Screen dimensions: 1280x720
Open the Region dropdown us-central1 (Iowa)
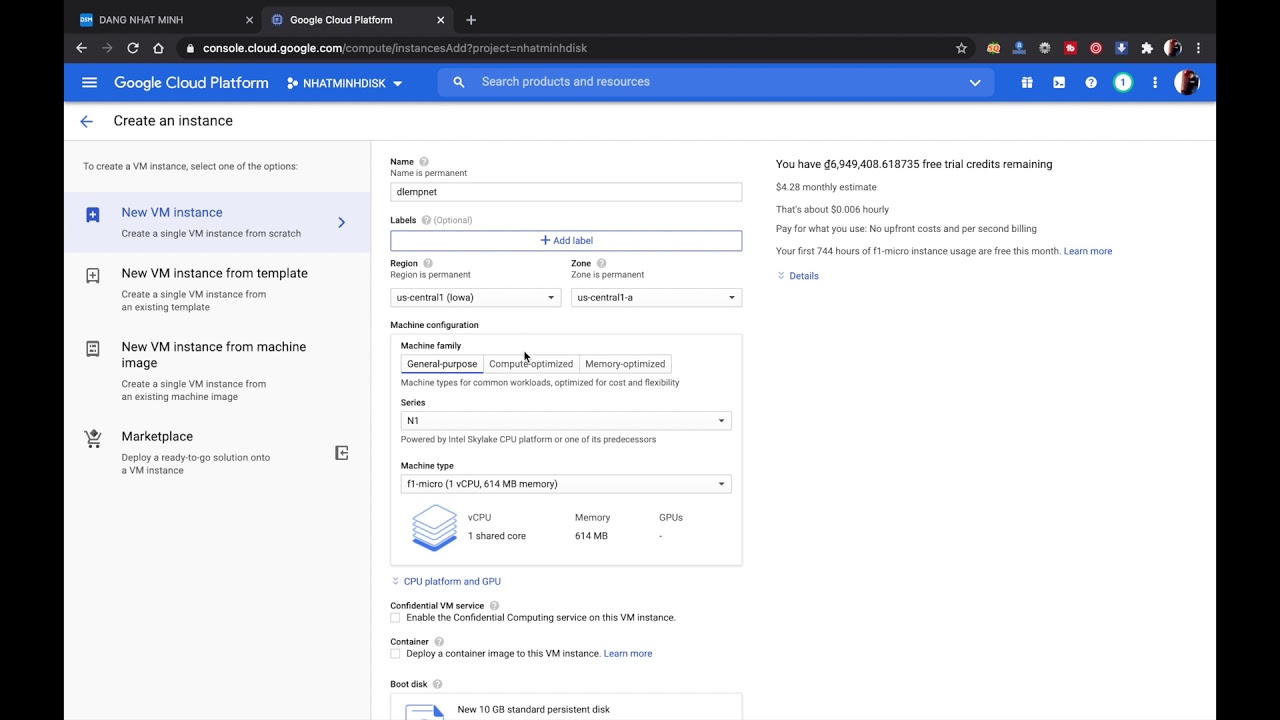coord(476,297)
